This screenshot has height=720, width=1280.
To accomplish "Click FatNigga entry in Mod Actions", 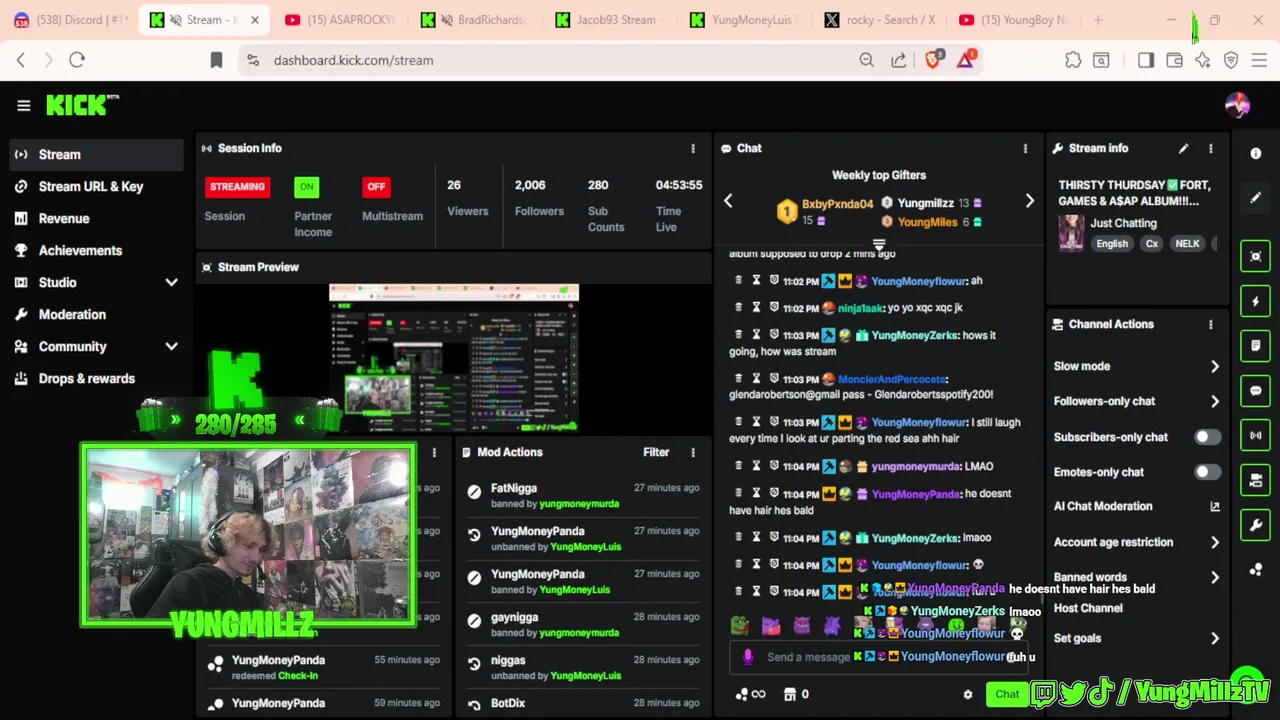I will click(x=582, y=495).
